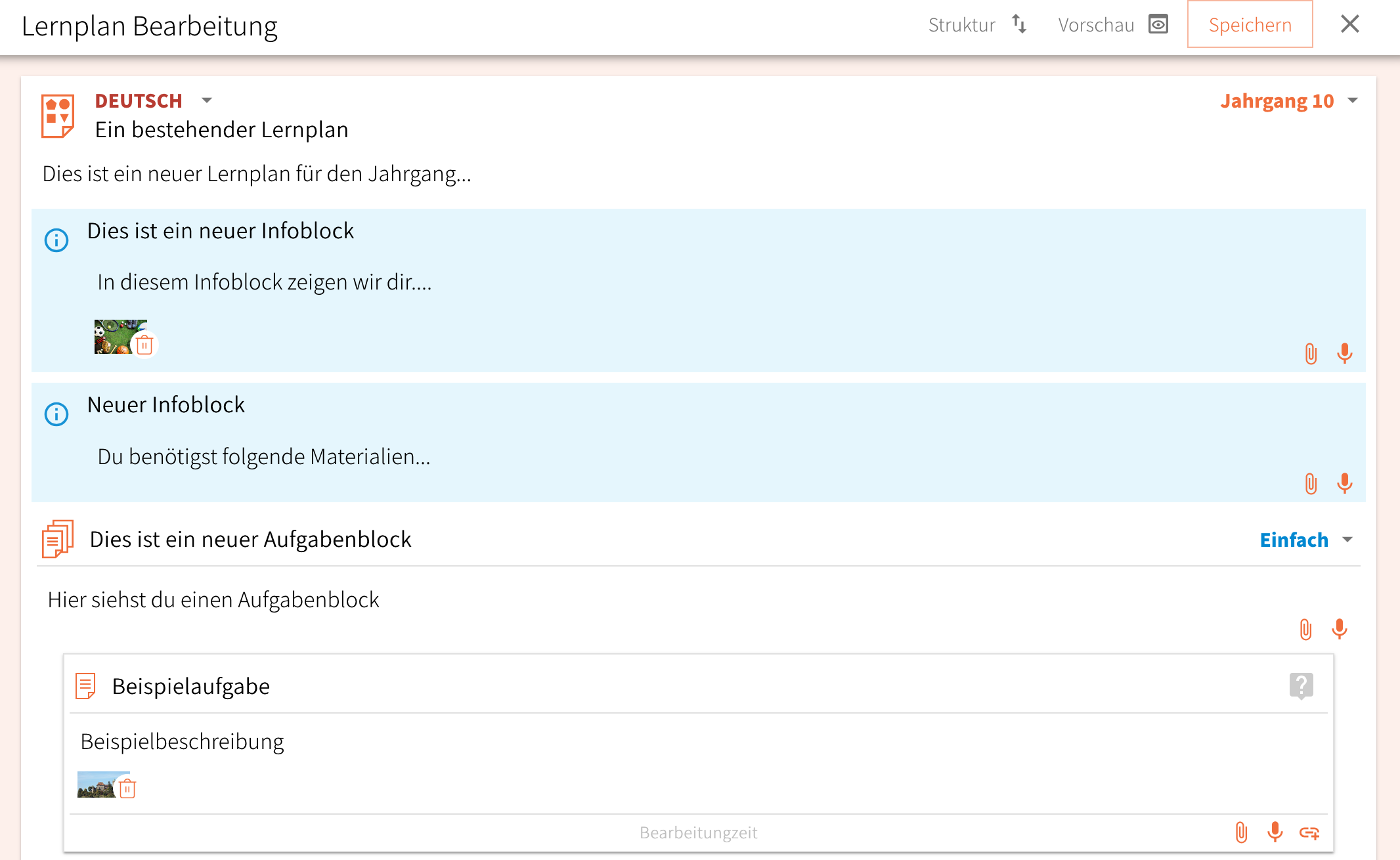The width and height of the screenshot is (1400, 860).
Task: Close the Lernplan Bearbeitung editor
Action: click(1349, 24)
